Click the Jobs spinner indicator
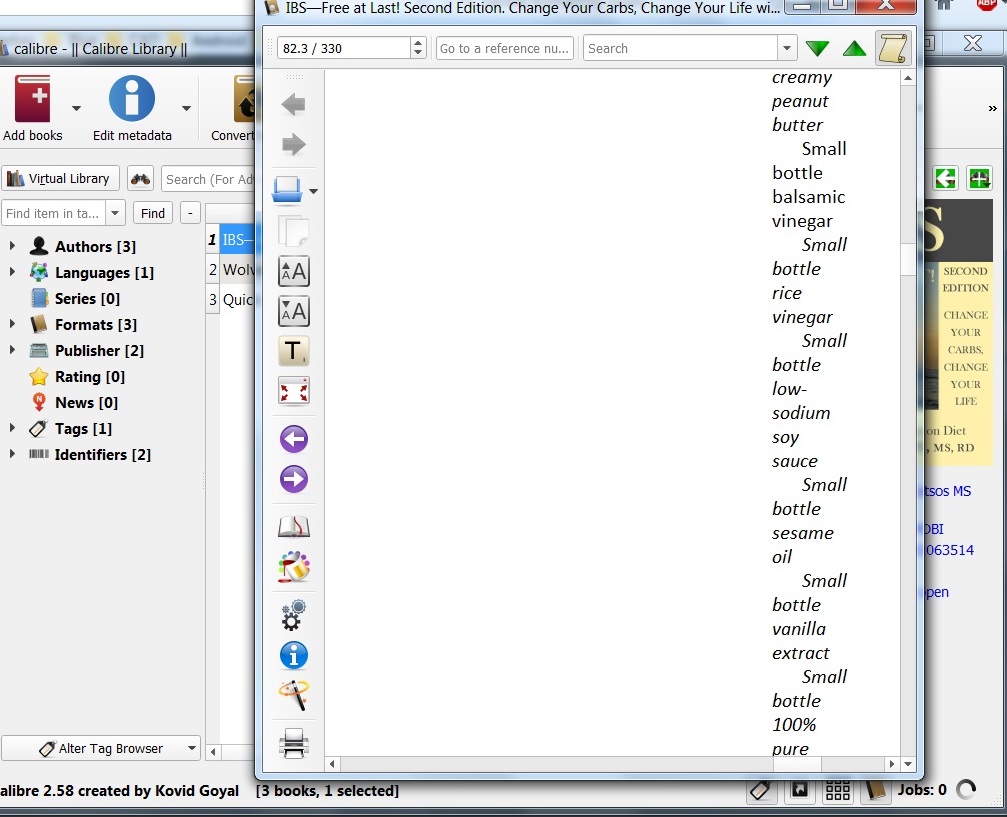1007x817 pixels. point(966,789)
